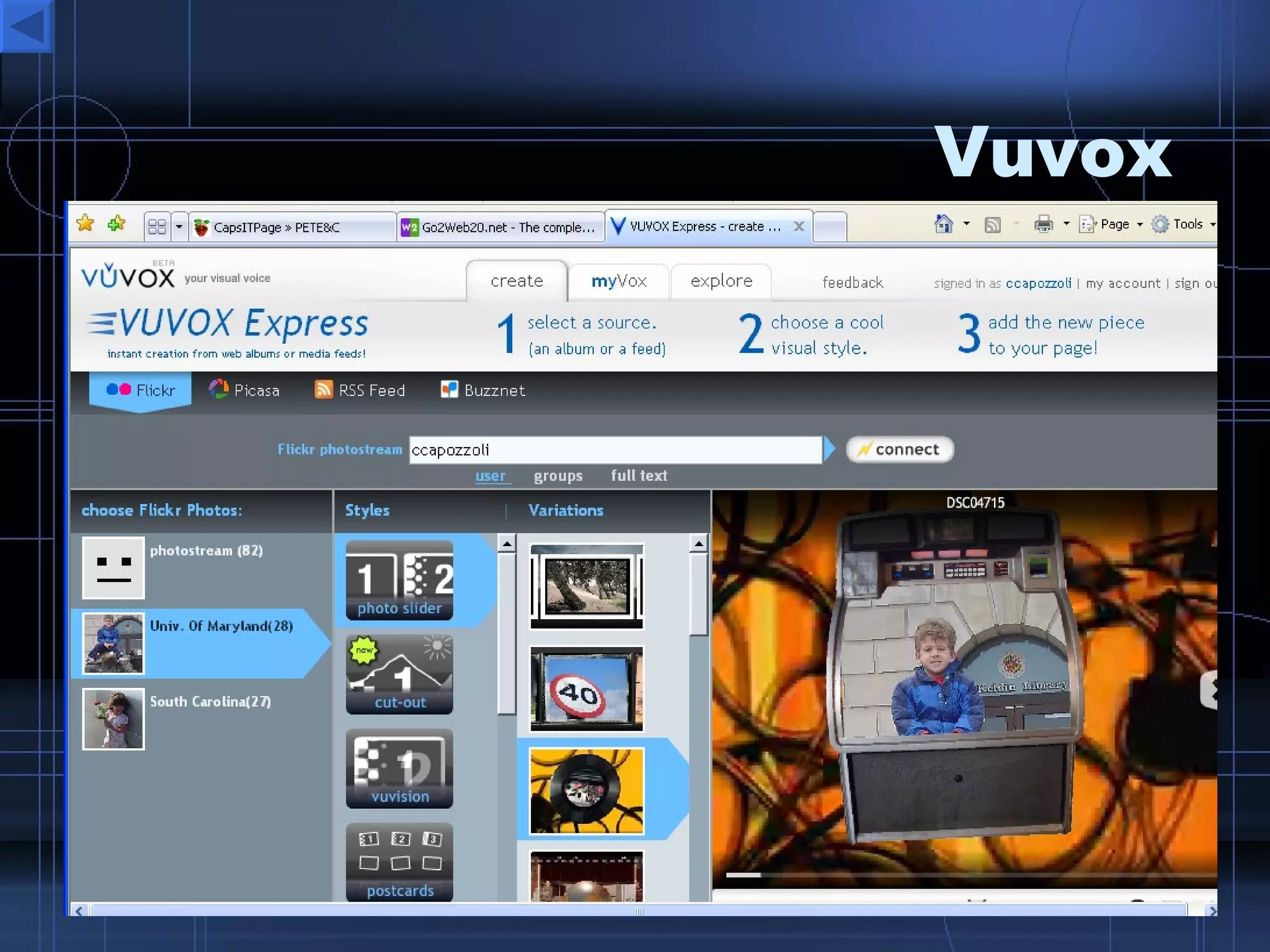Click the slide back arrow icon
1270x952 pixels.
pos(26,26)
